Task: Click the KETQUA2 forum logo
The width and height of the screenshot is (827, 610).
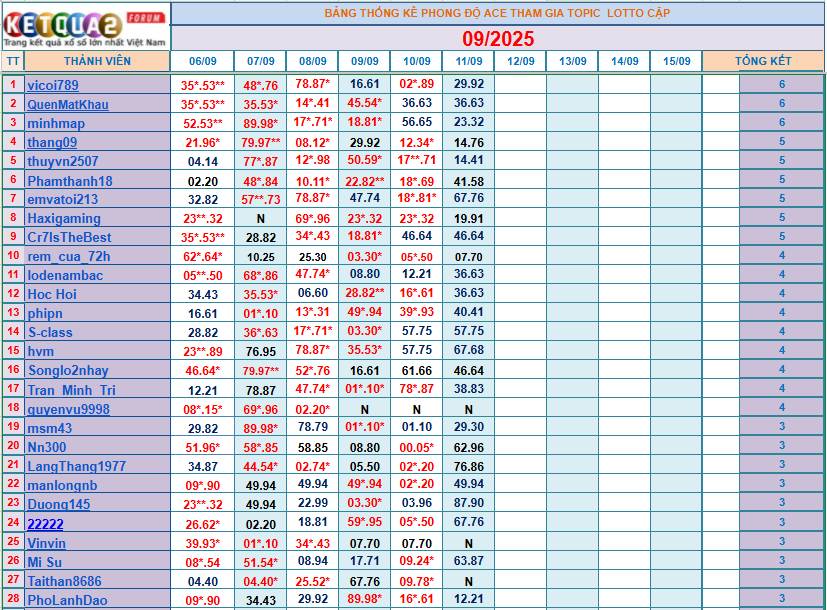Action: tap(85, 26)
